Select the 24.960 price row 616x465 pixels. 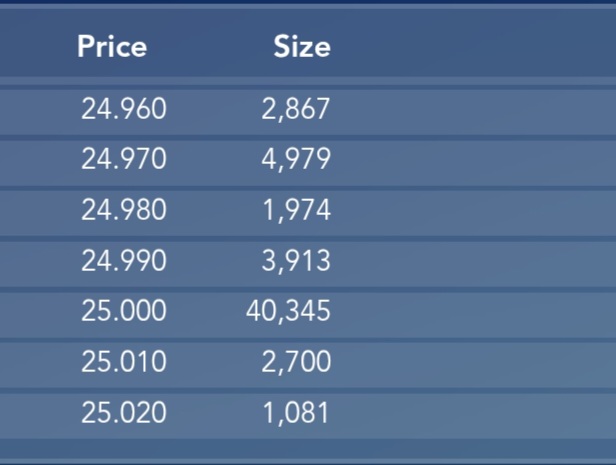(308, 109)
